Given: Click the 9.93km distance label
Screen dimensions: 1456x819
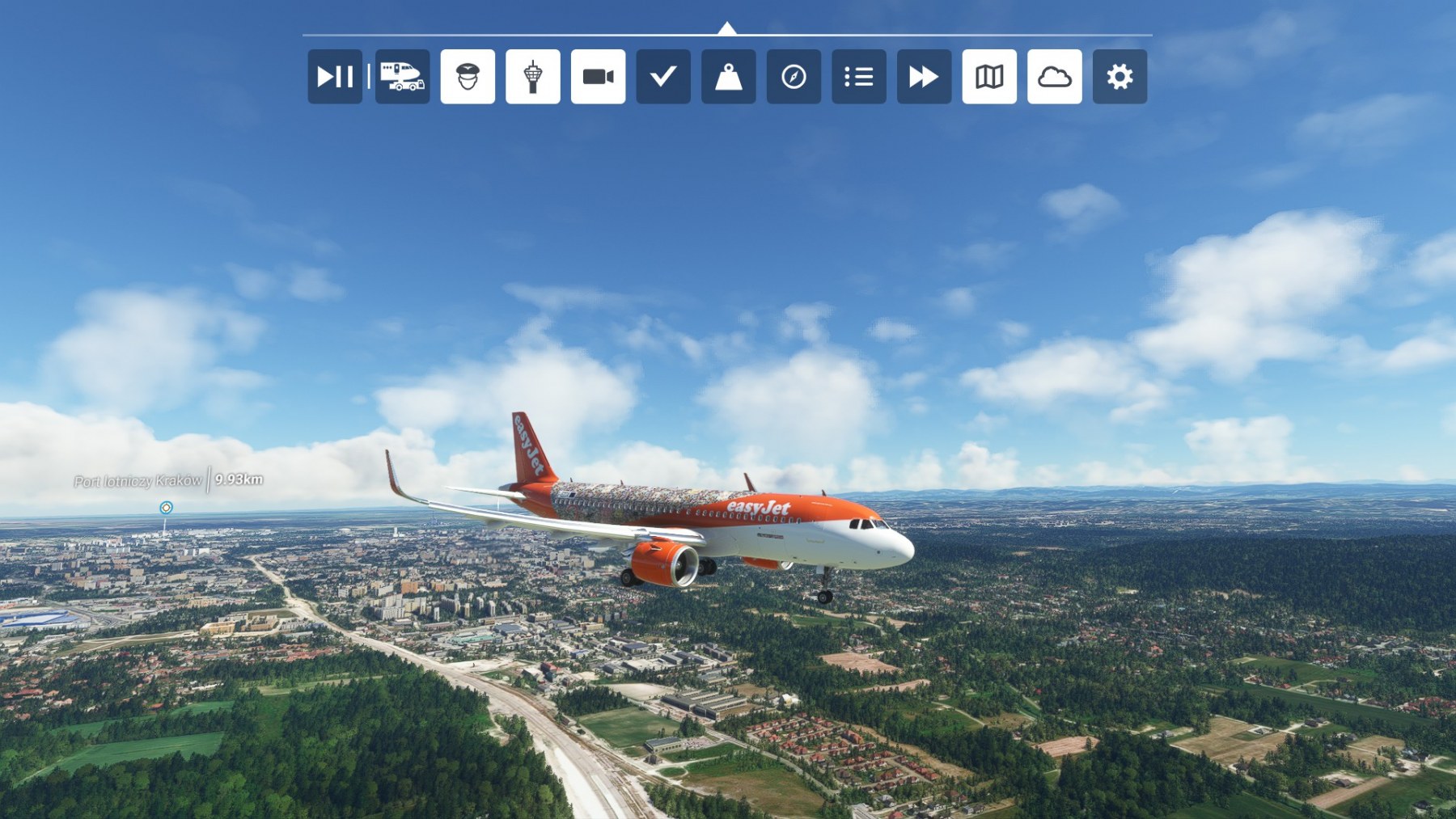Looking at the screenshot, I should click(x=239, y=479).
